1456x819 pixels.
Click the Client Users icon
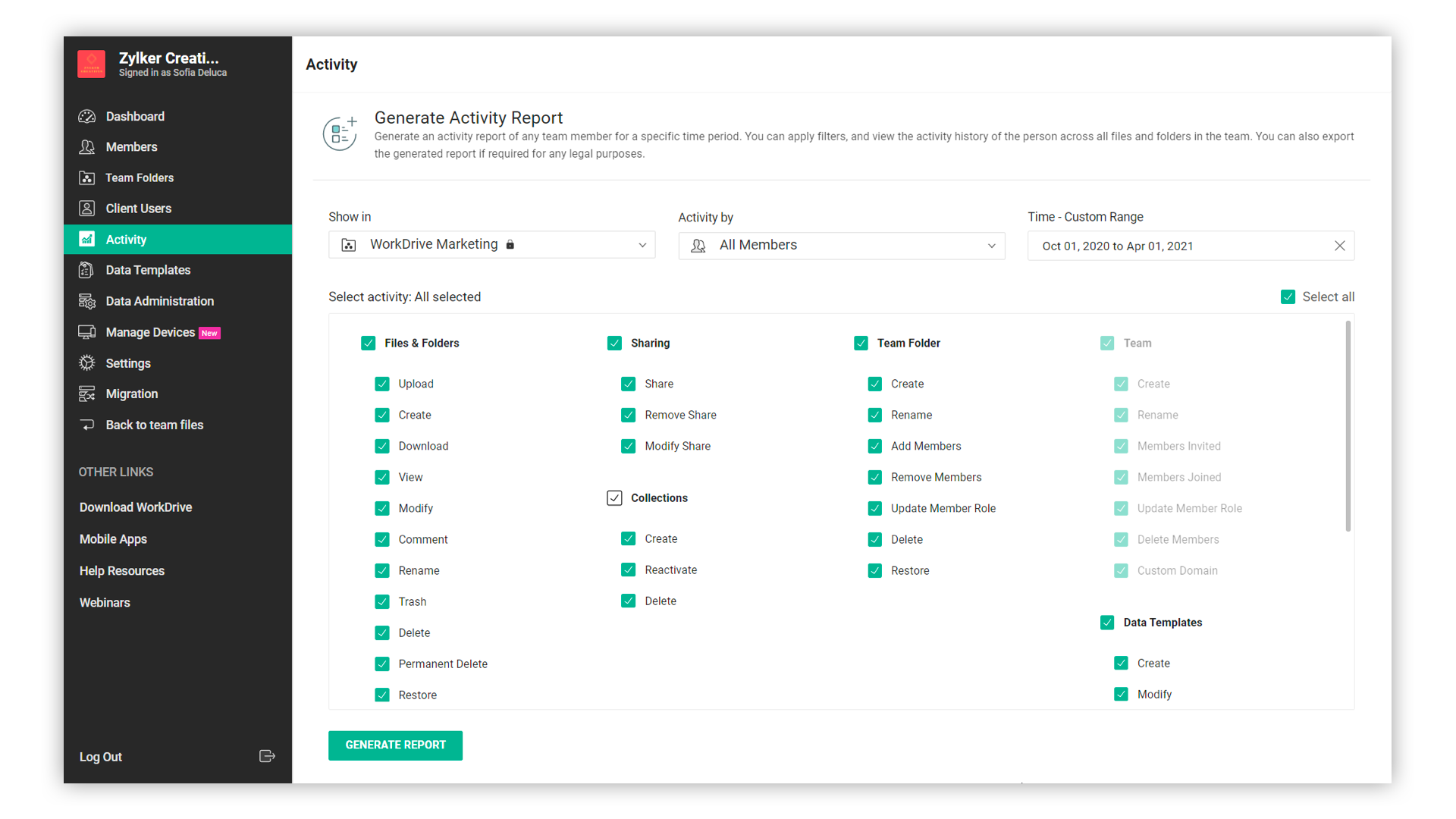coord(87,208)
